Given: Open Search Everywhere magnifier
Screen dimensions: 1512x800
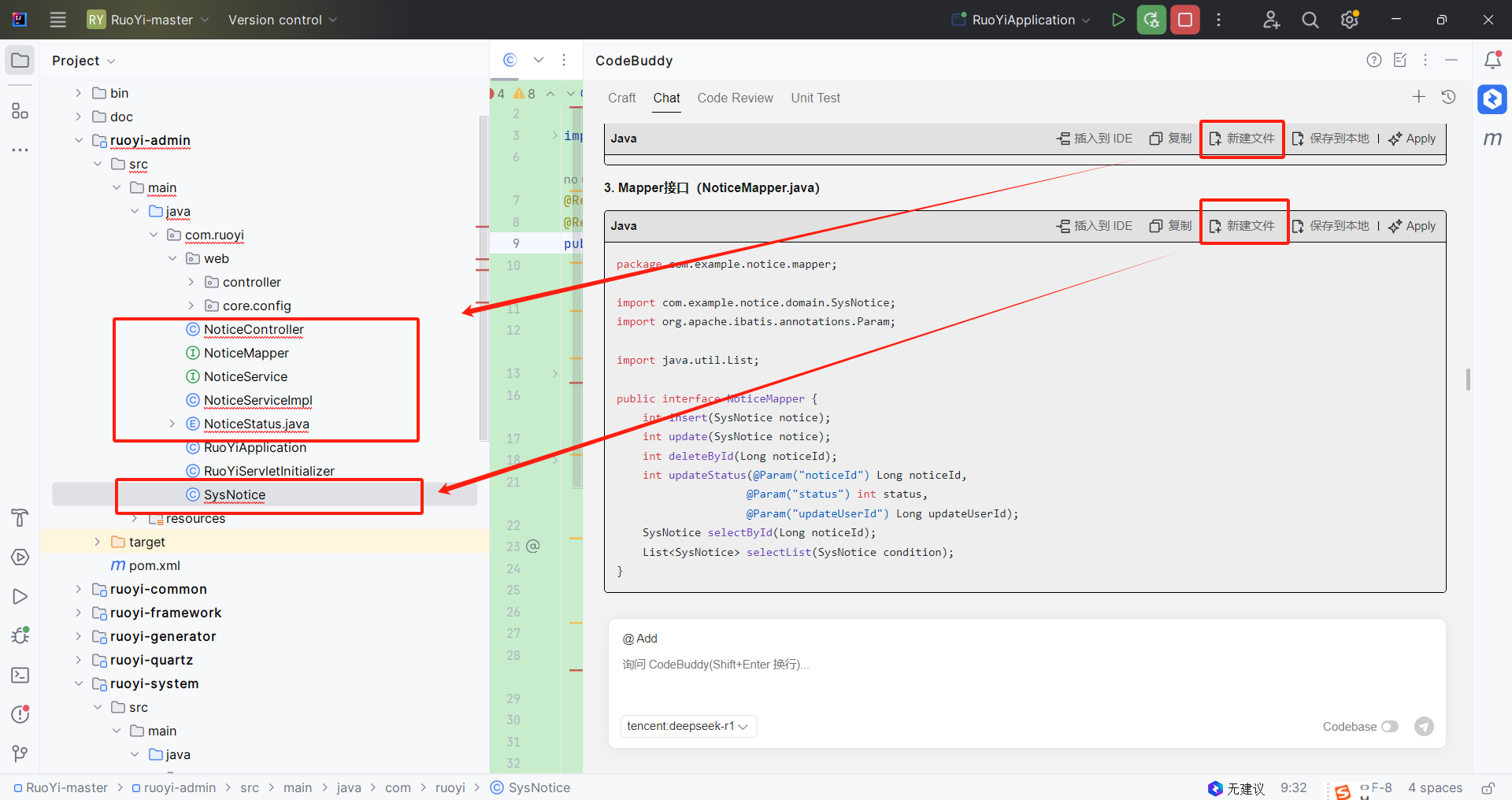Looking at the screenshot, I should [1310, 20].
